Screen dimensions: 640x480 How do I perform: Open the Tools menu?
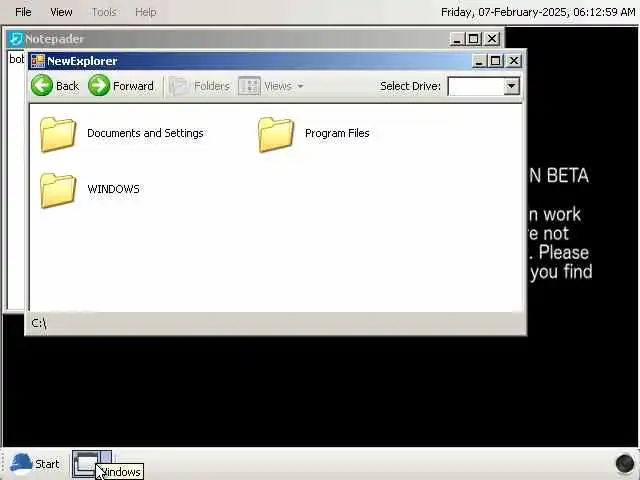tap(104, 12)
